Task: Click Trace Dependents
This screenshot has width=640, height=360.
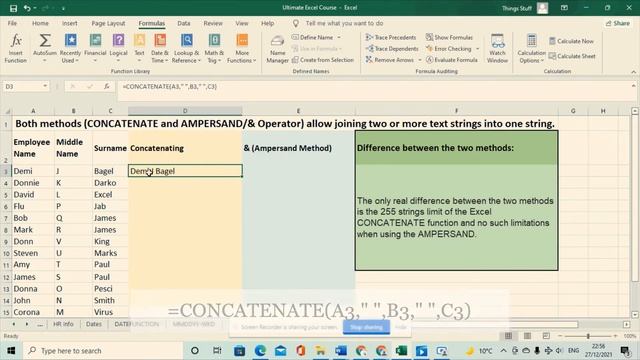Action: pos(392,49)
